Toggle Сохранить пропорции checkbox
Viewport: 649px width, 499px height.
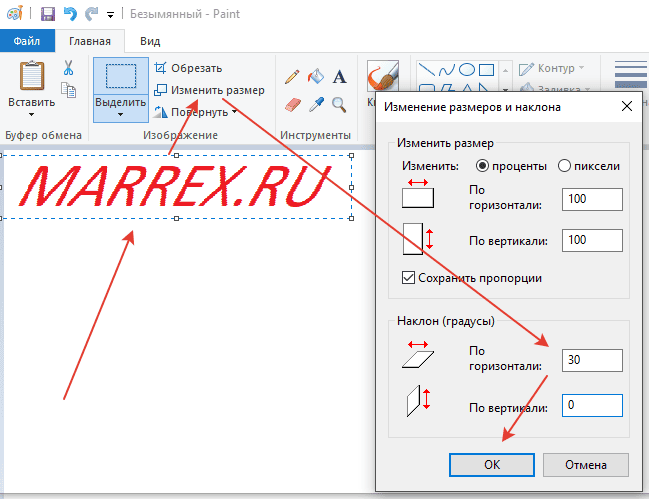[408, 278]
